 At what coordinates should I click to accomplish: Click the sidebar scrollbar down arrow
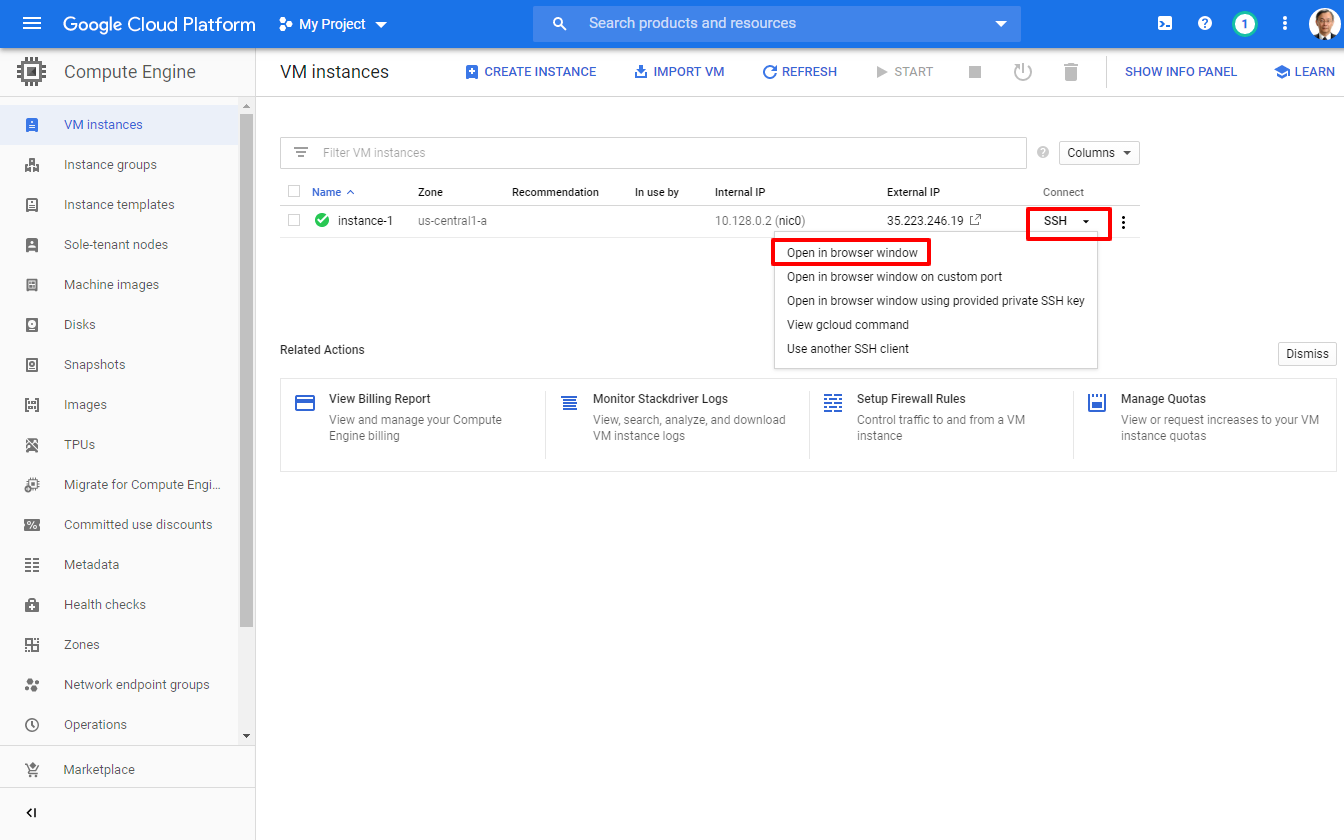click(x=247, y=736)
